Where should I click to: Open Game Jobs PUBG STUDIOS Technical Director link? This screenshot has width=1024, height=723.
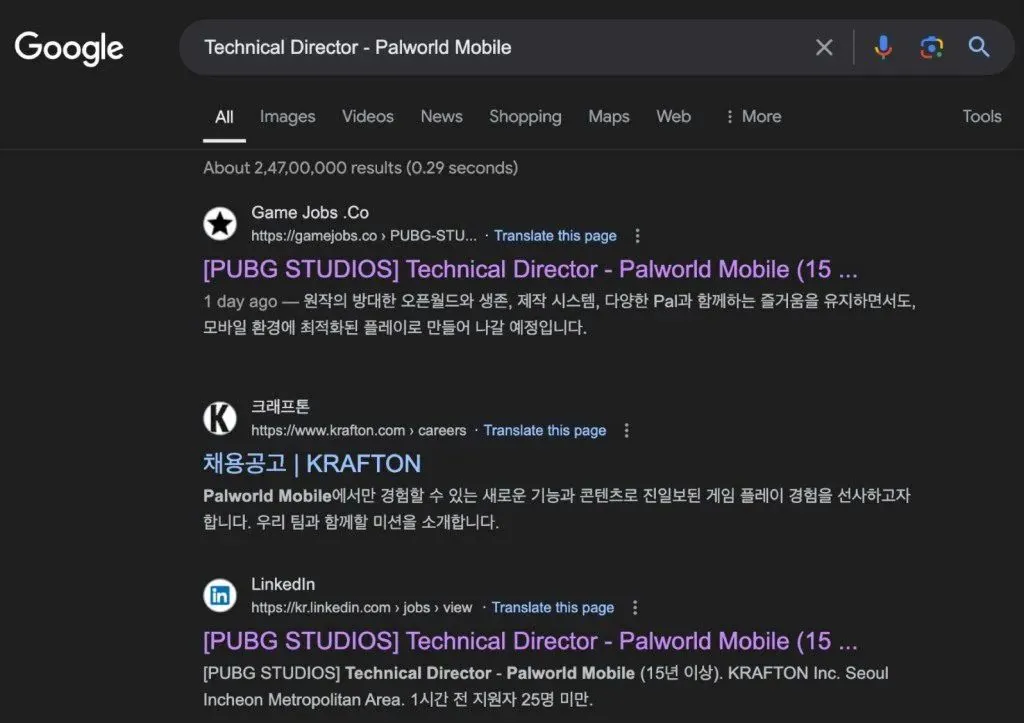click(x=530, y=269)
